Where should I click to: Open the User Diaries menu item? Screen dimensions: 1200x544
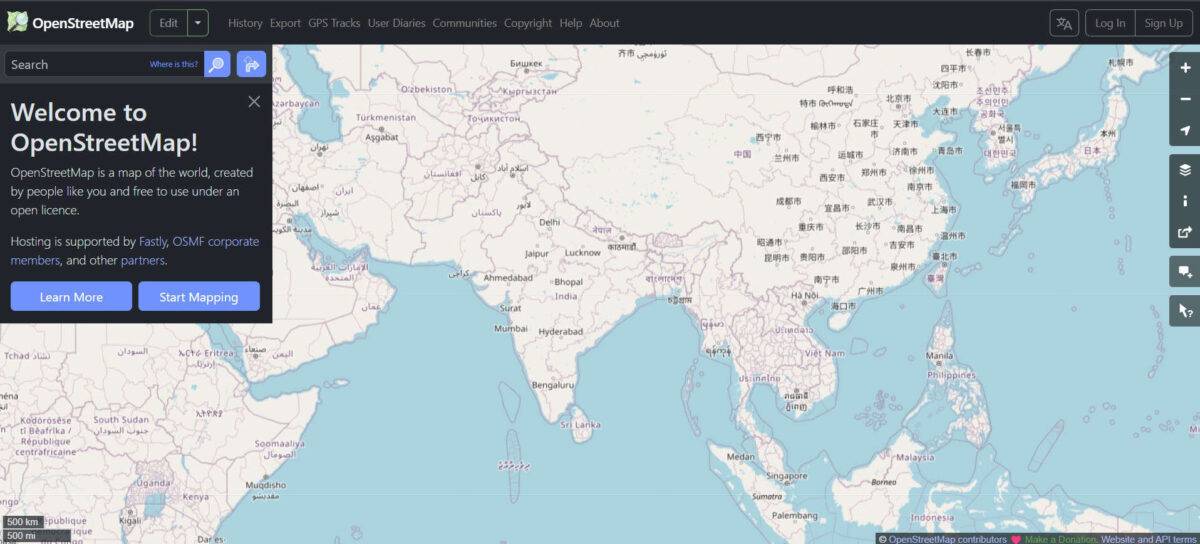pyautogui.click(x=396, y=23)
